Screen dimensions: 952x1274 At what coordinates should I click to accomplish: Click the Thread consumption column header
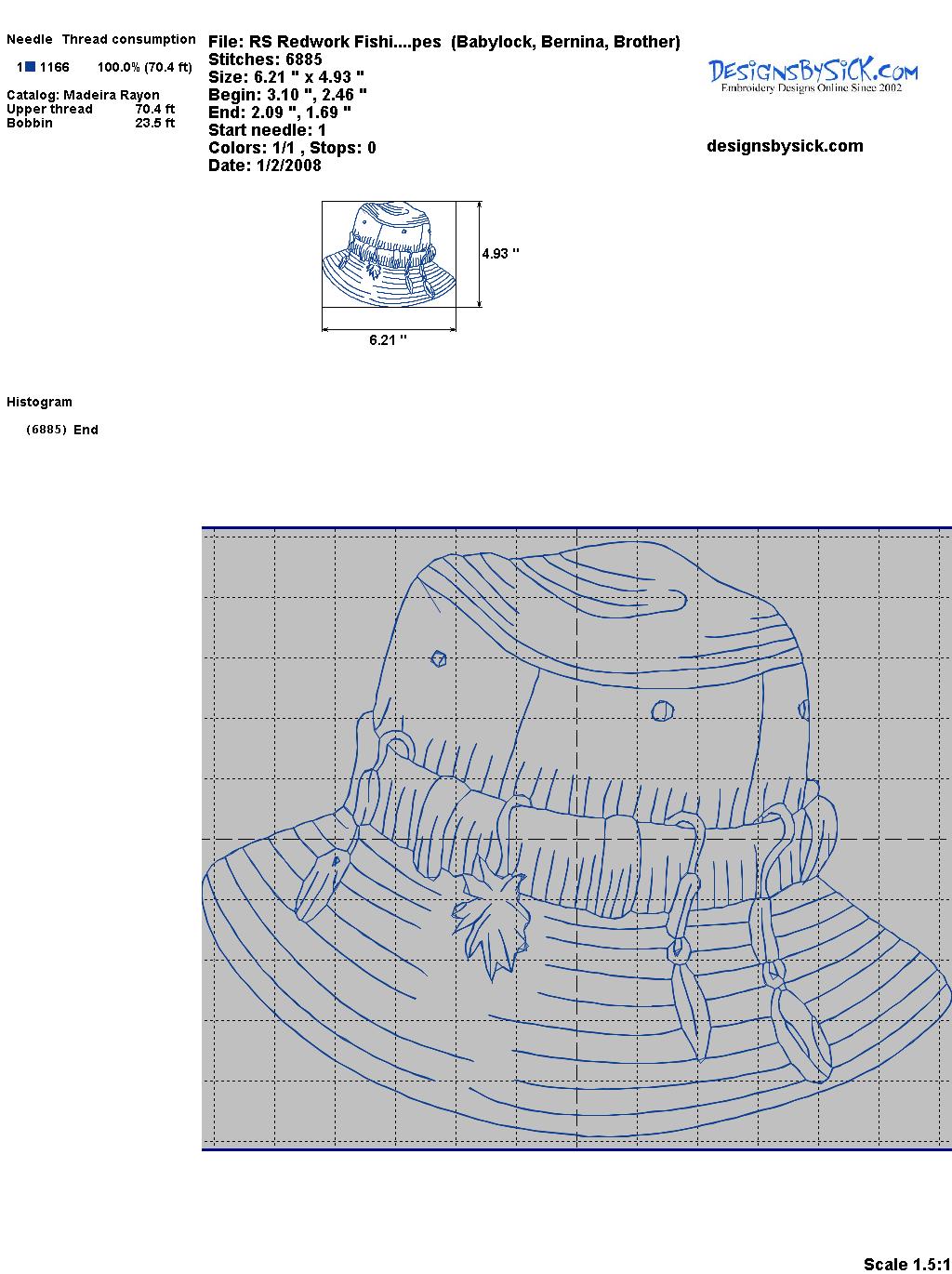coord(128,39)
